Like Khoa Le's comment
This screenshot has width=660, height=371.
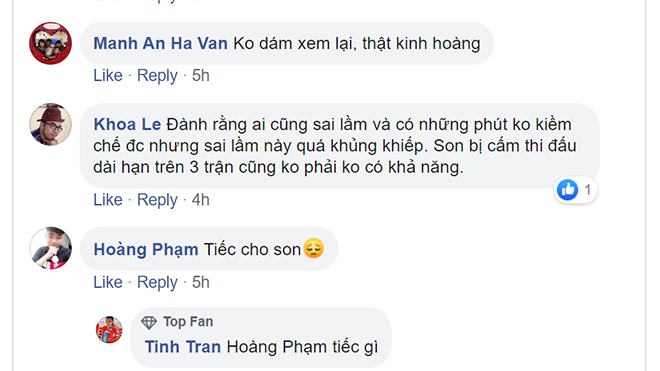pyautogui.click(x=108, y=200)
